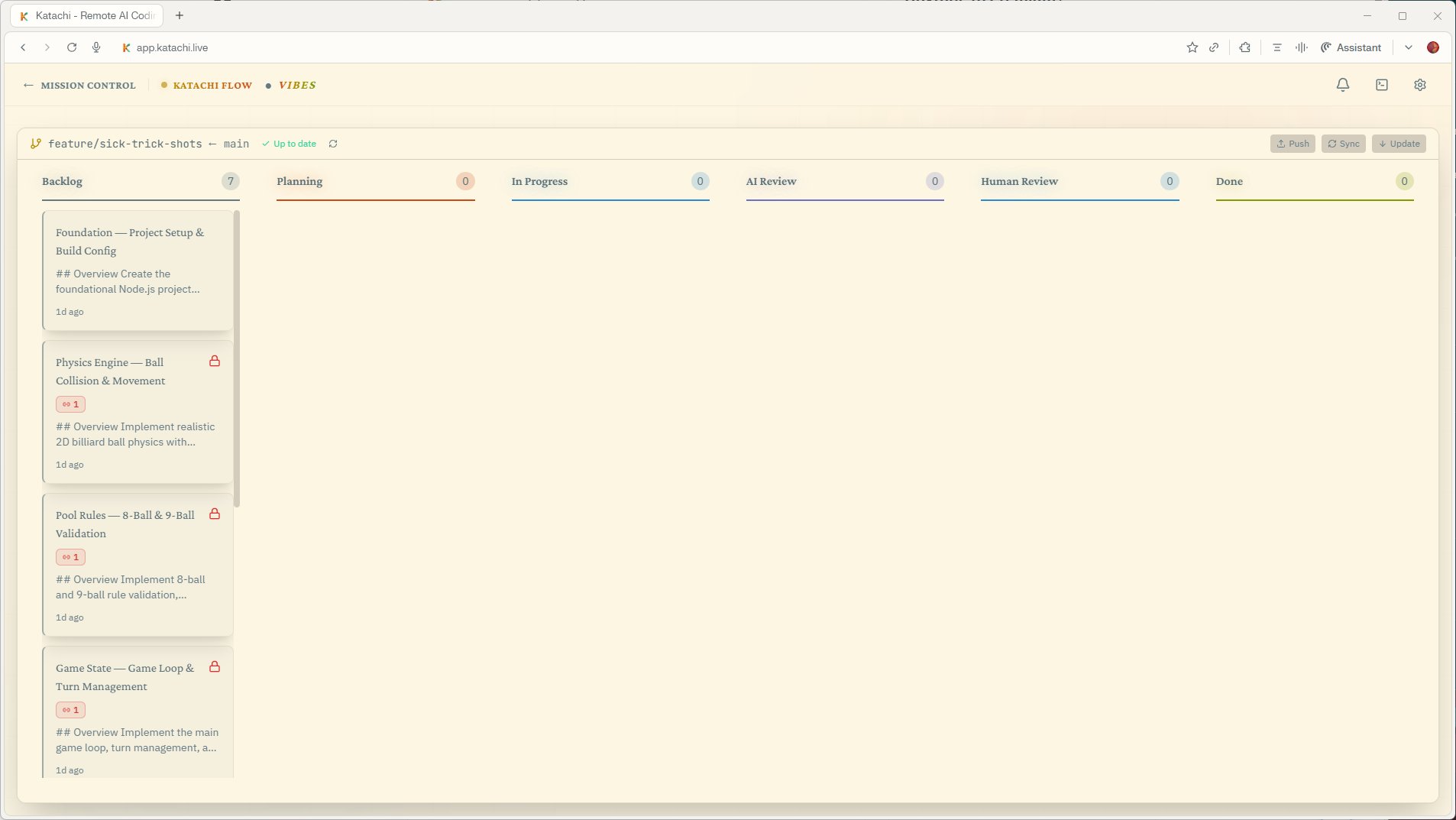Screen dimensions: 1456x820
Task: Open the browser profile dropdown chevron
Action: point(1408,47)
